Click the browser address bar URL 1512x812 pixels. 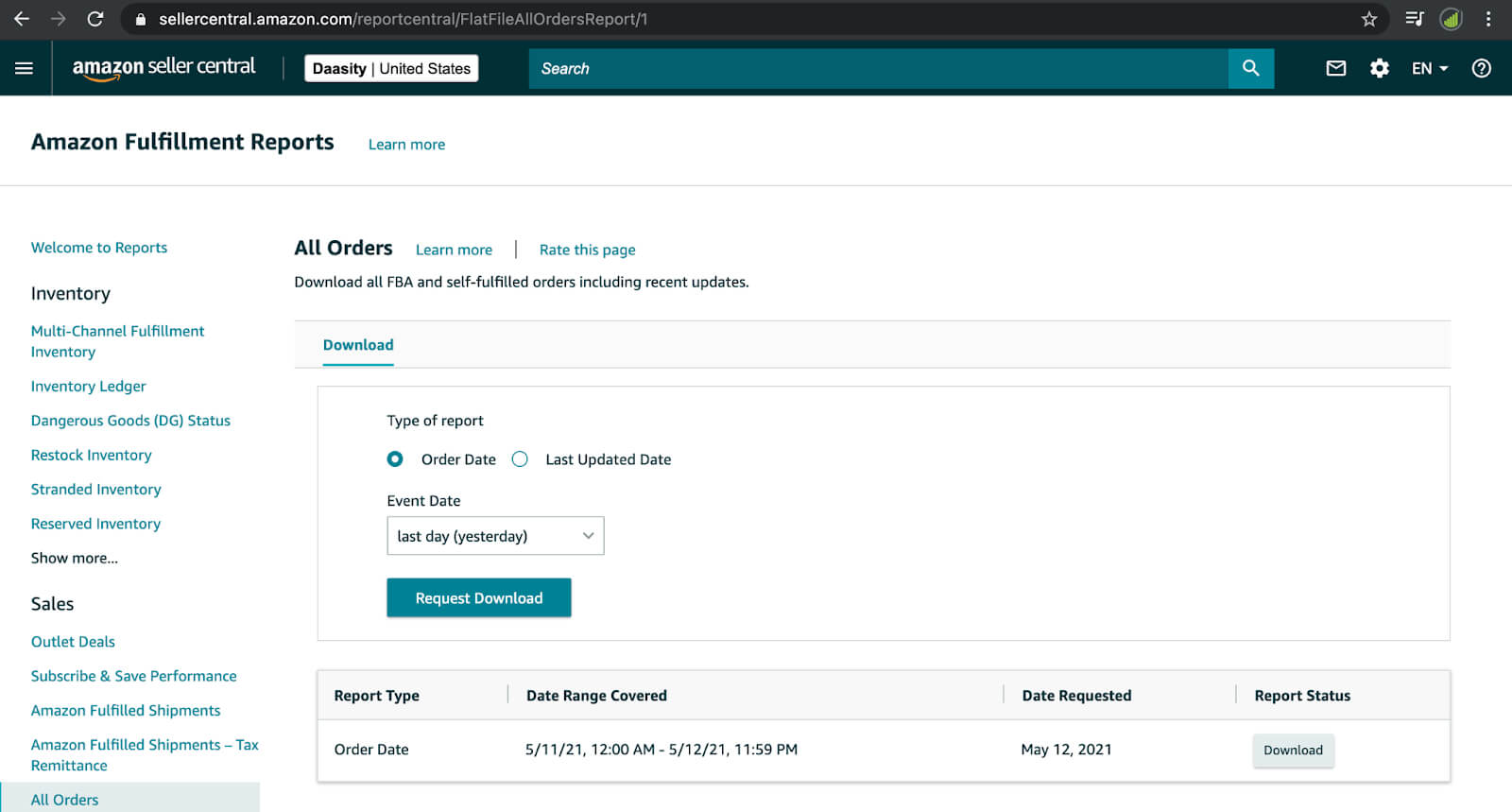tap(404, 19)
